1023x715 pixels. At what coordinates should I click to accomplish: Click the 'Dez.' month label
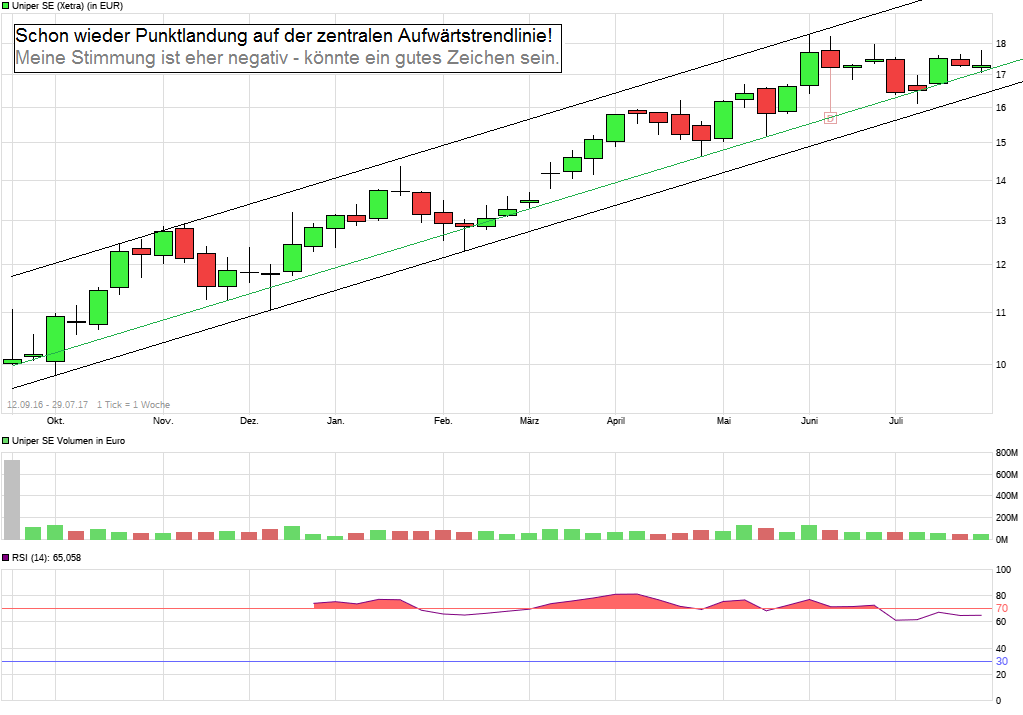click(249, 421)
